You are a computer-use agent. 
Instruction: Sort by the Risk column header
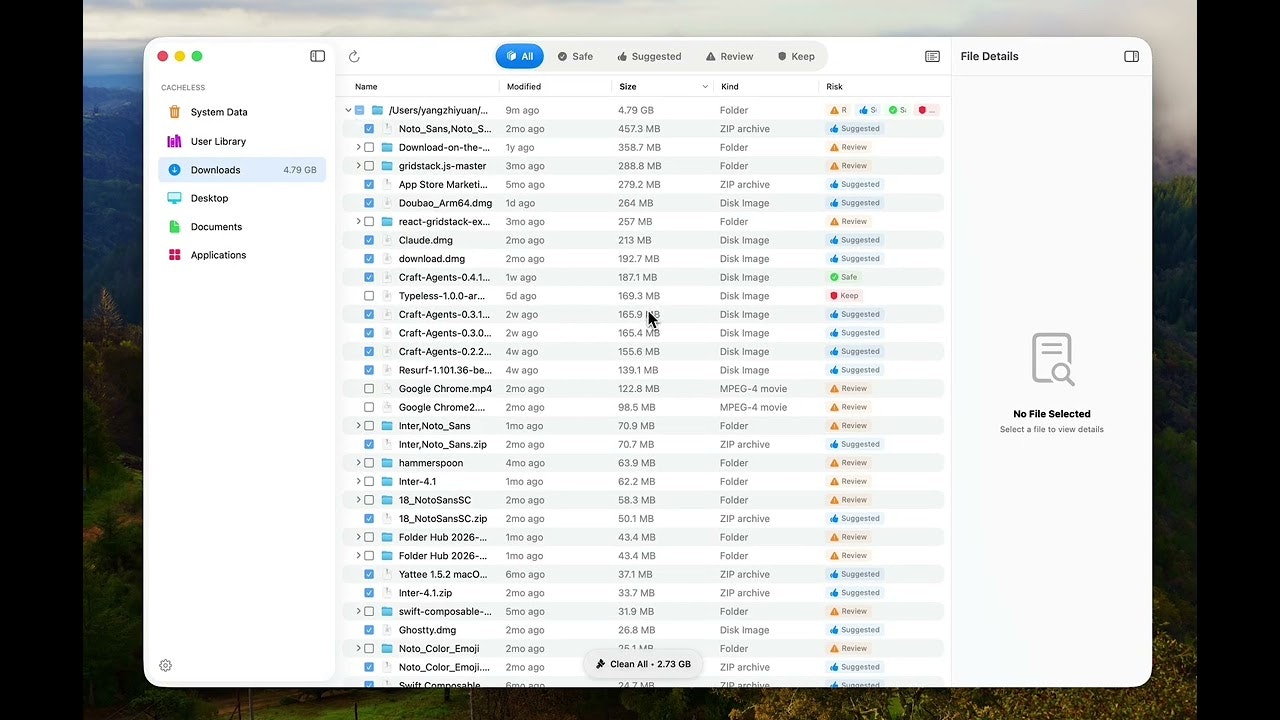(835, 87)
